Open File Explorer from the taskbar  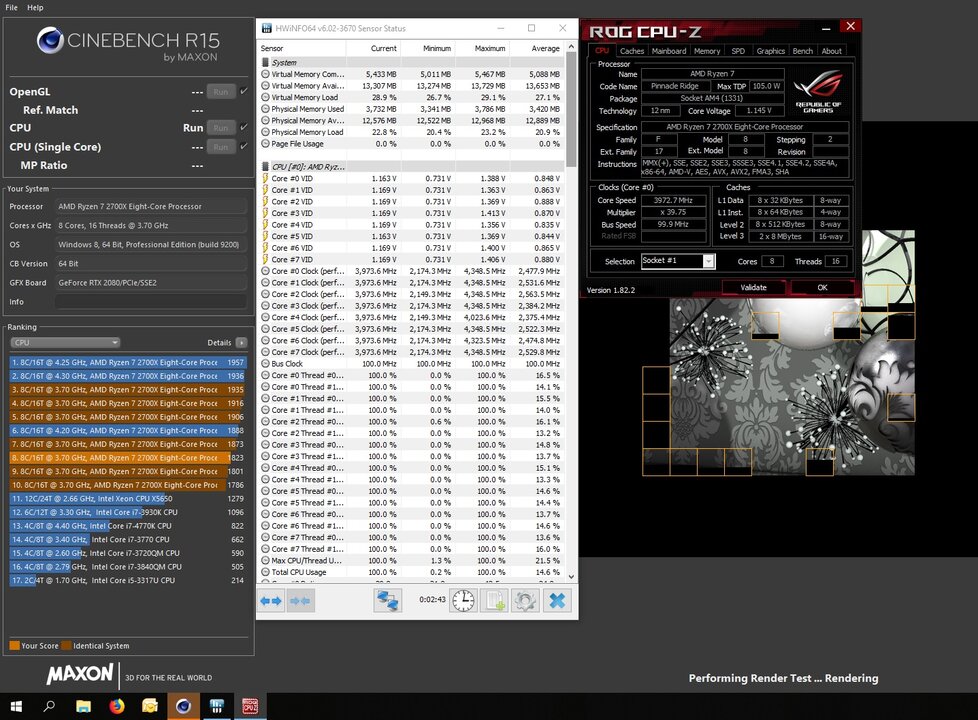point(83,706)
